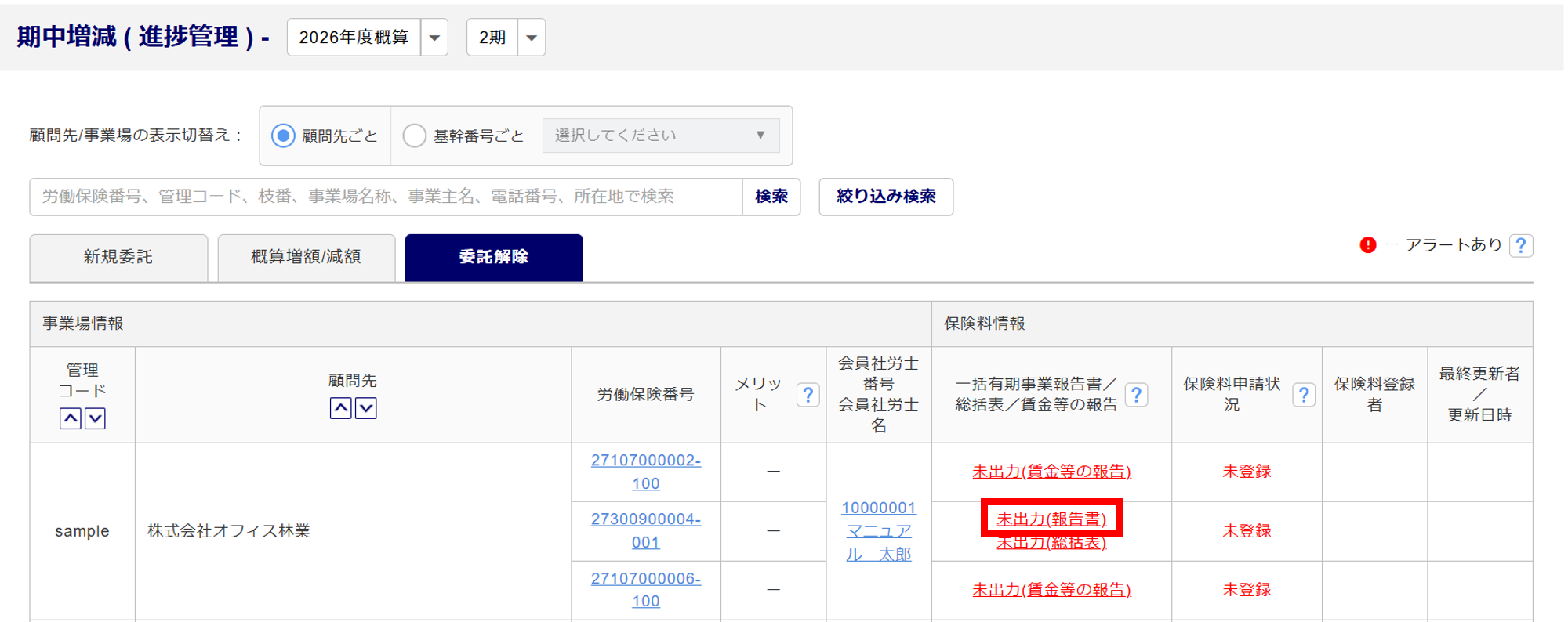This screenshot has width=1568, height=622.
Task: Open labor insurance number 27107000002-100
Action: pos(646,472)
